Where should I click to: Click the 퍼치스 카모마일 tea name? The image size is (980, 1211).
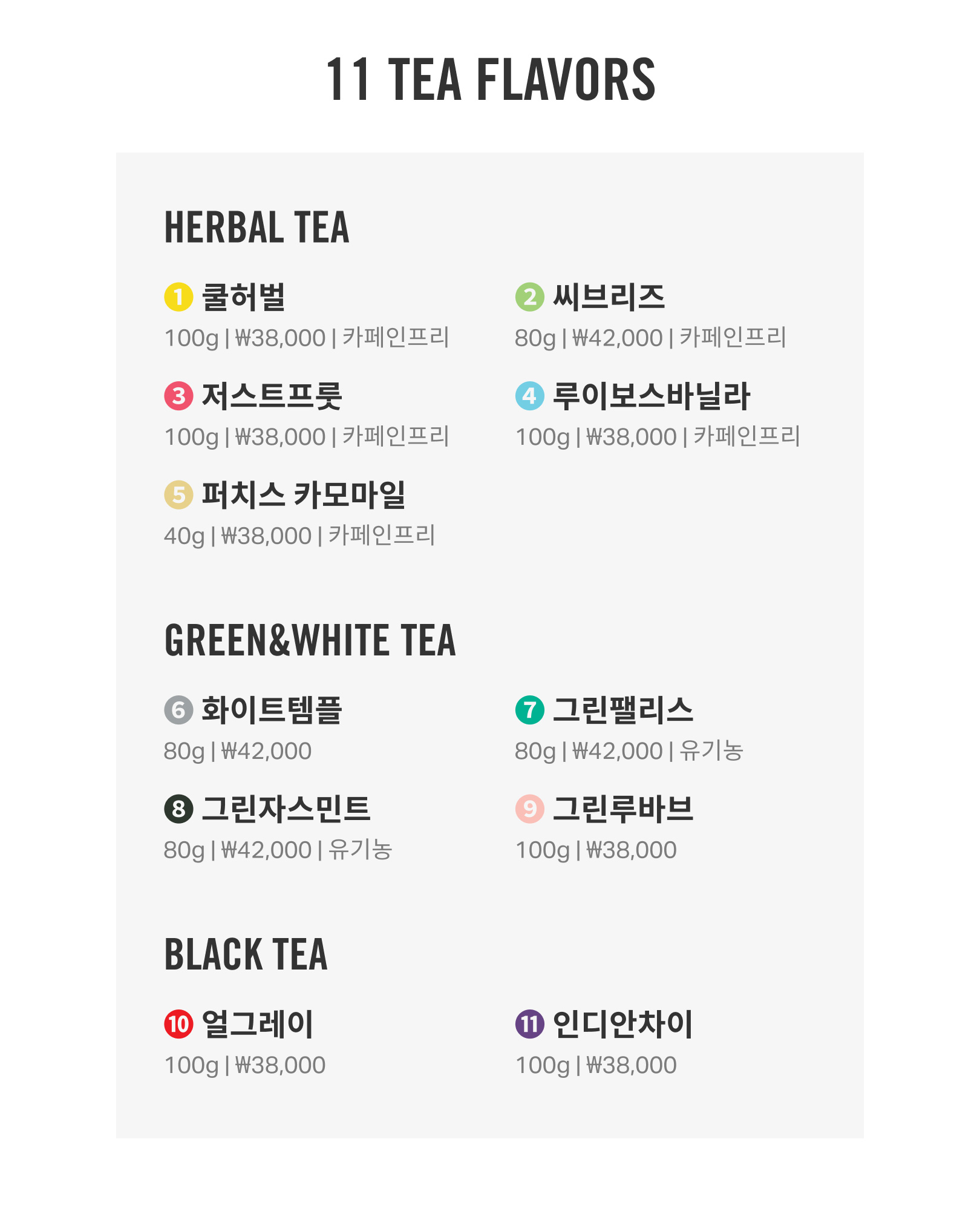(x=304, y=495)
